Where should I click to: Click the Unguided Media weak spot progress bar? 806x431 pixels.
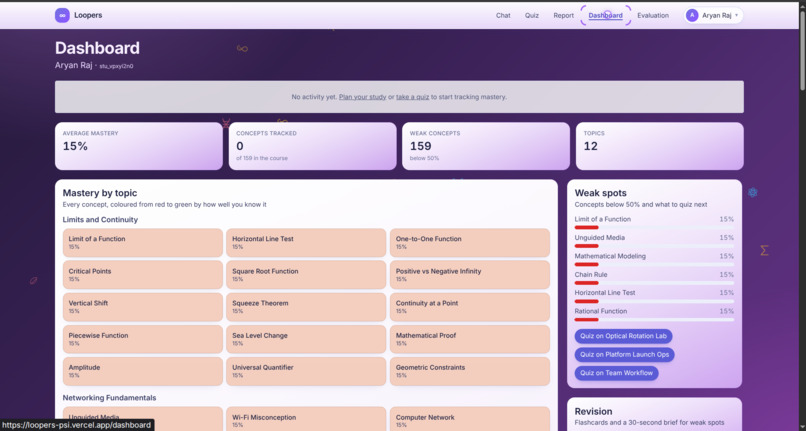click(x=654, y=246)
